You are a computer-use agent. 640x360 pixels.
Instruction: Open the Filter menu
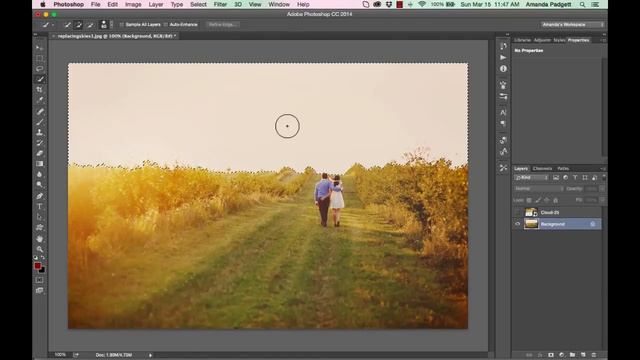pos(220,4)
